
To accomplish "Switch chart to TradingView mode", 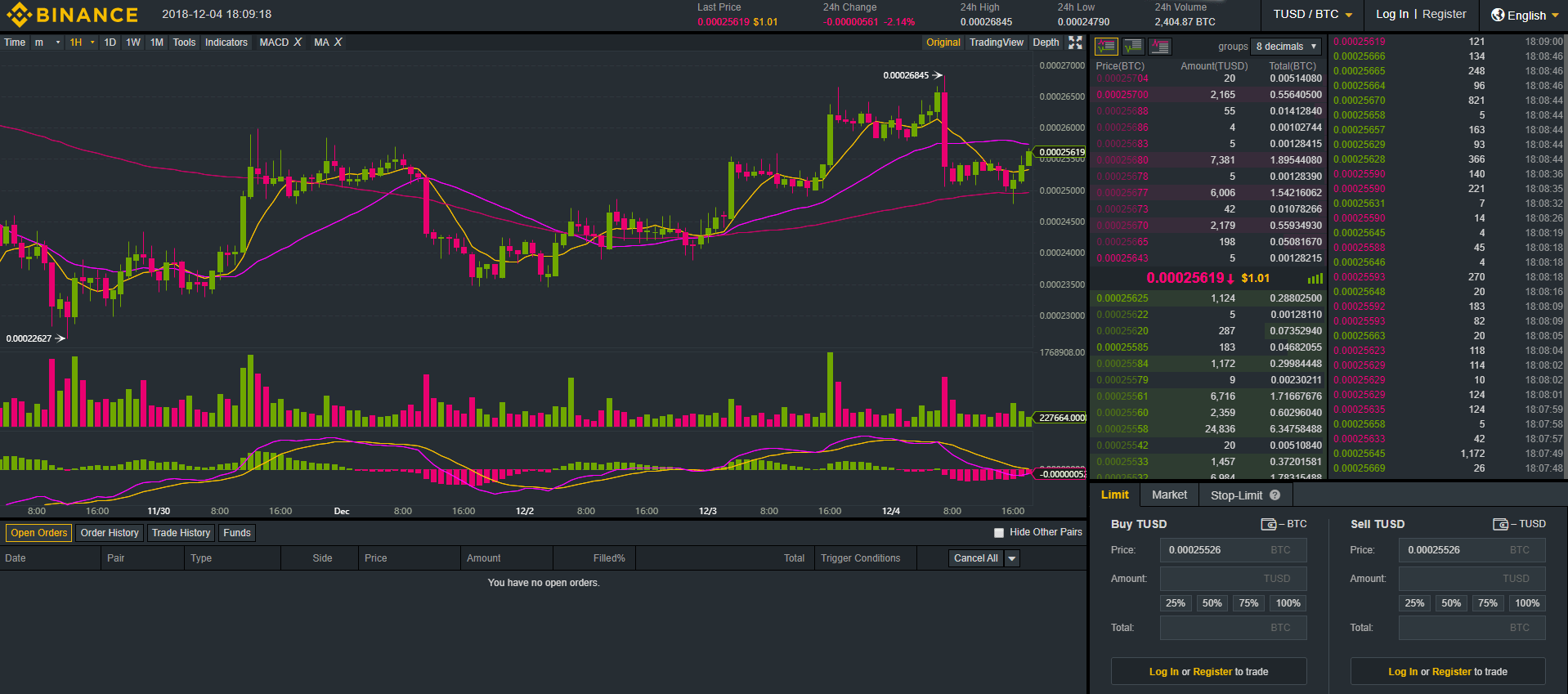I will coord(996,43).
